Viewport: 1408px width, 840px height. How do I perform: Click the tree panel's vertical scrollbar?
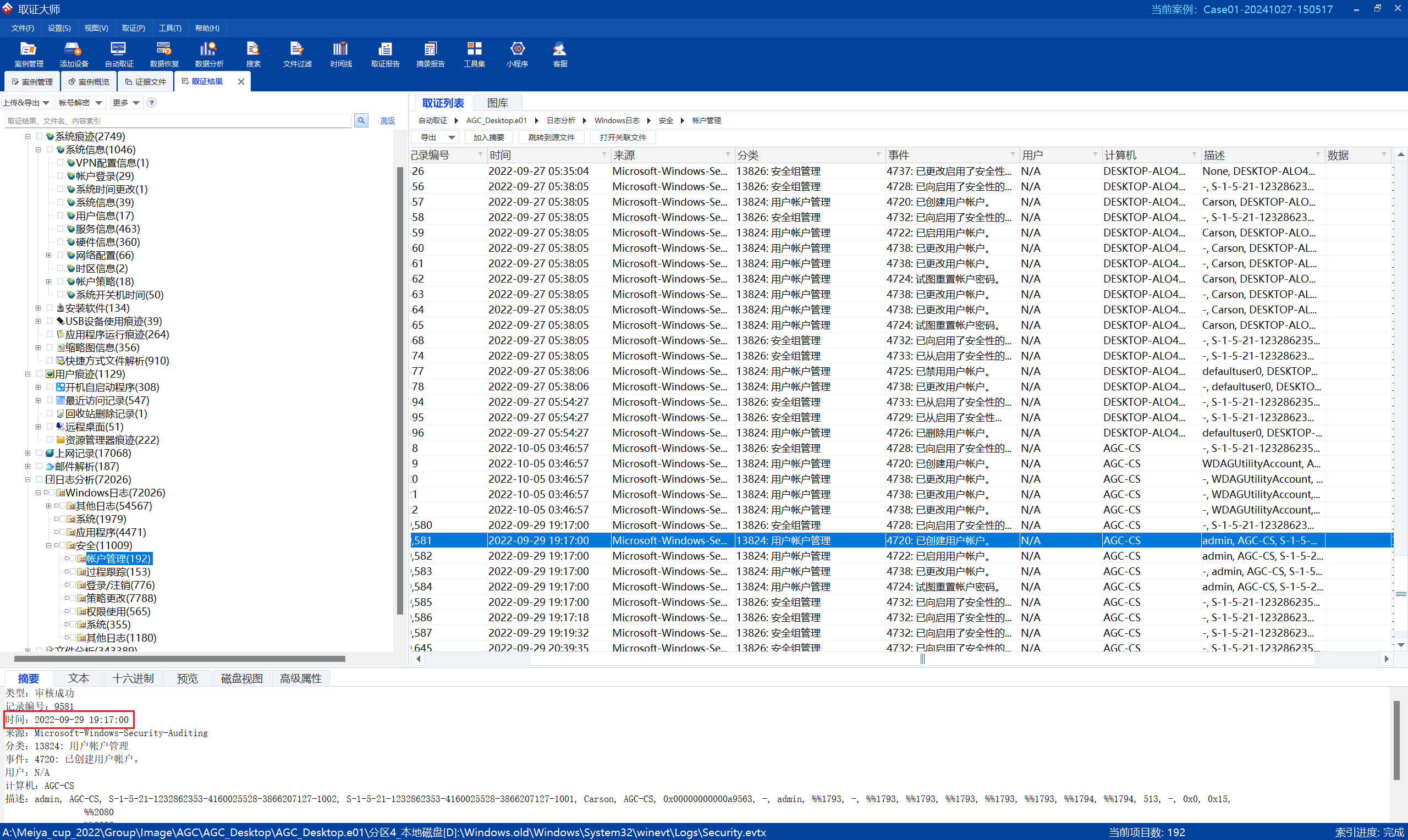tap(400, 390)
